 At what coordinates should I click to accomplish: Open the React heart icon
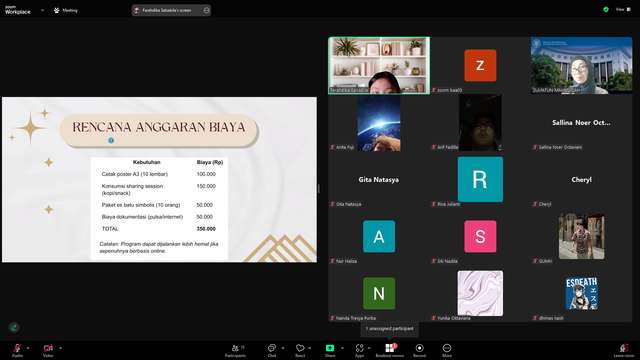click(x=300, y=348)
